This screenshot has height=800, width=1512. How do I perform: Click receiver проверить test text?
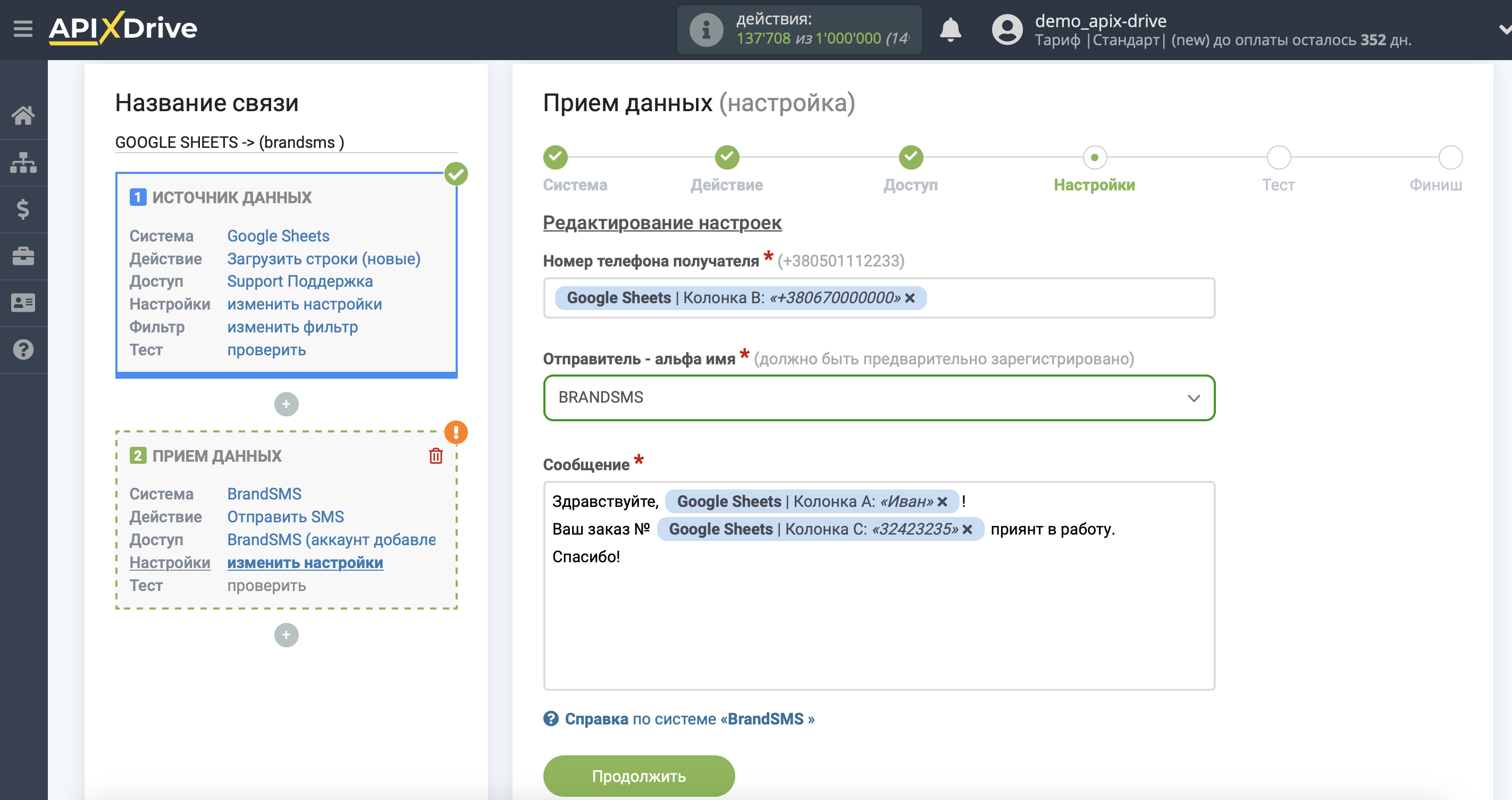coord(266,586)
